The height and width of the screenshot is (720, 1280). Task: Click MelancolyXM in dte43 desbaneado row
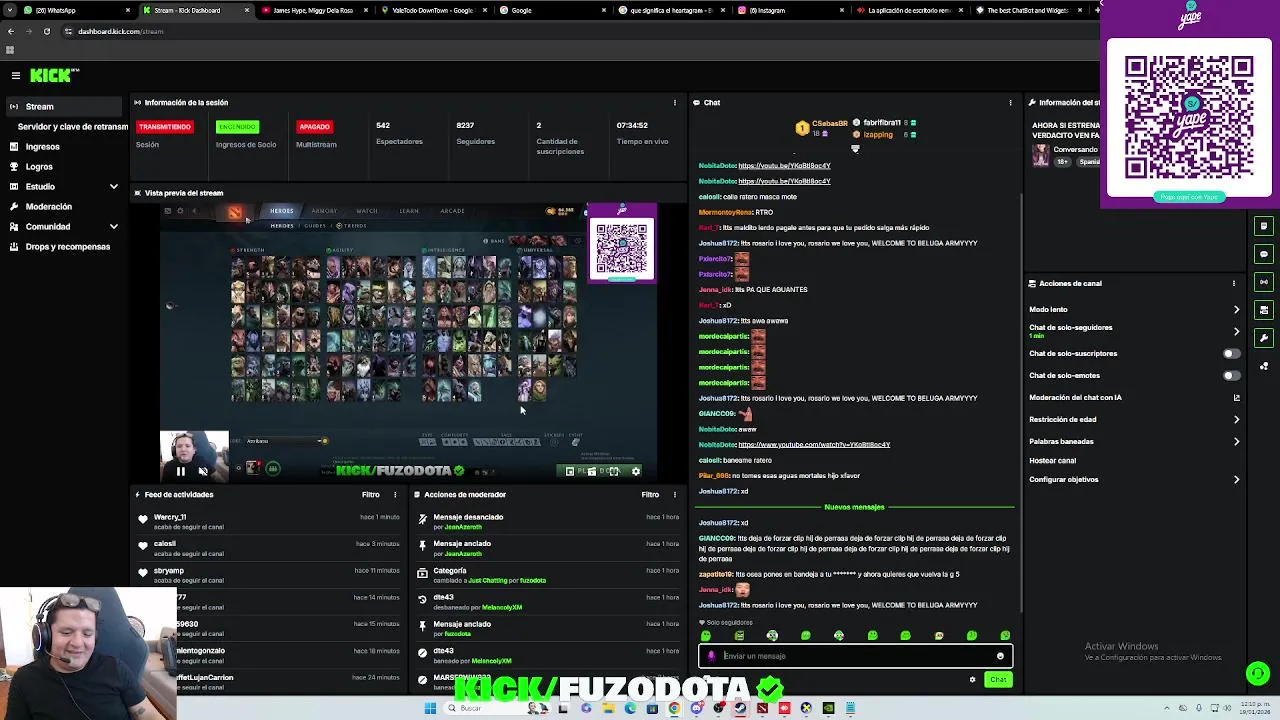click(x=502, y=607)
